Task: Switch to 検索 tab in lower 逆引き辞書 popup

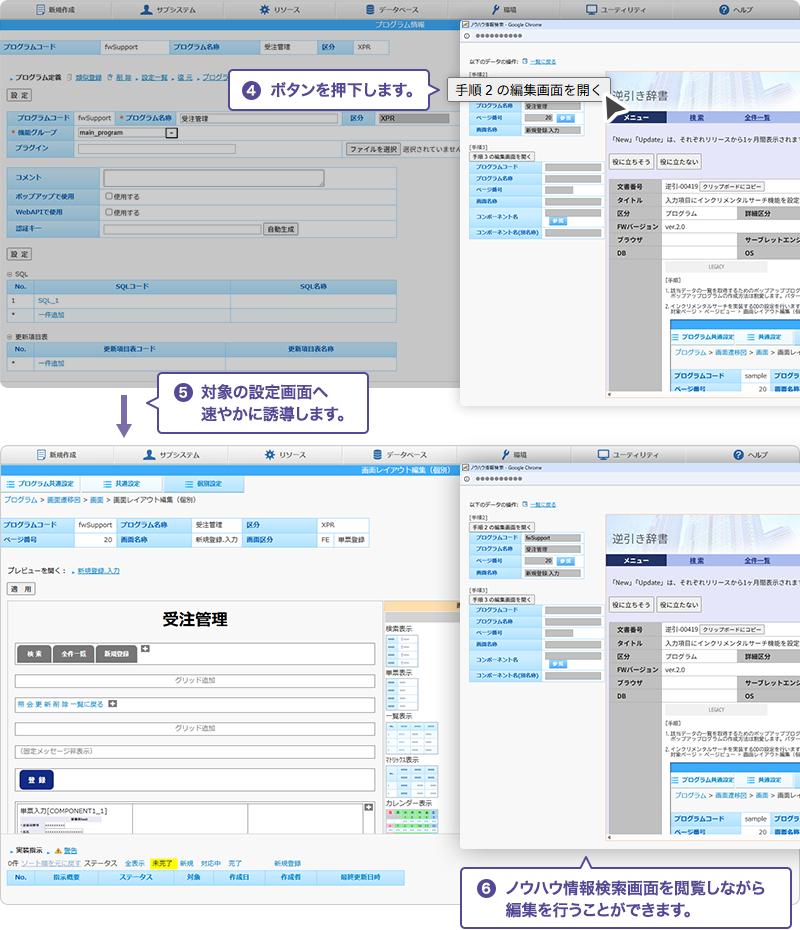Action: pyautogui.click(x=696, y=560)
